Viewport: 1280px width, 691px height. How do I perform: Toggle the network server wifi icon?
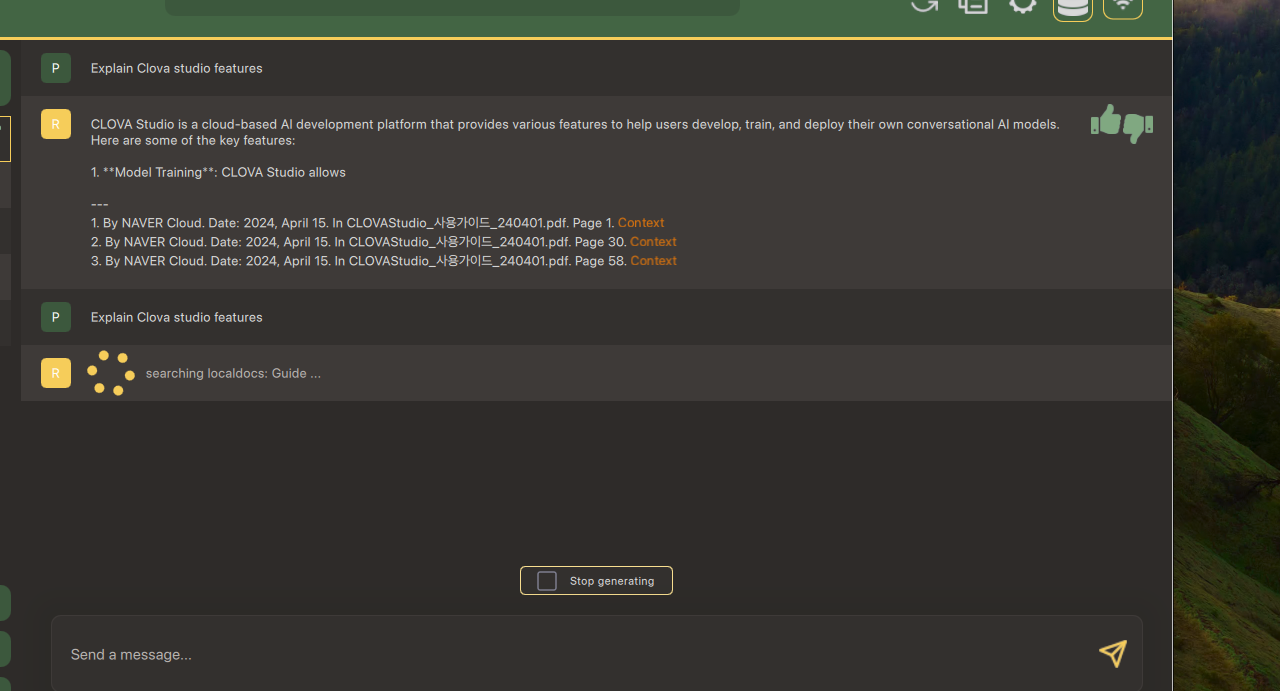point(1122,7)
